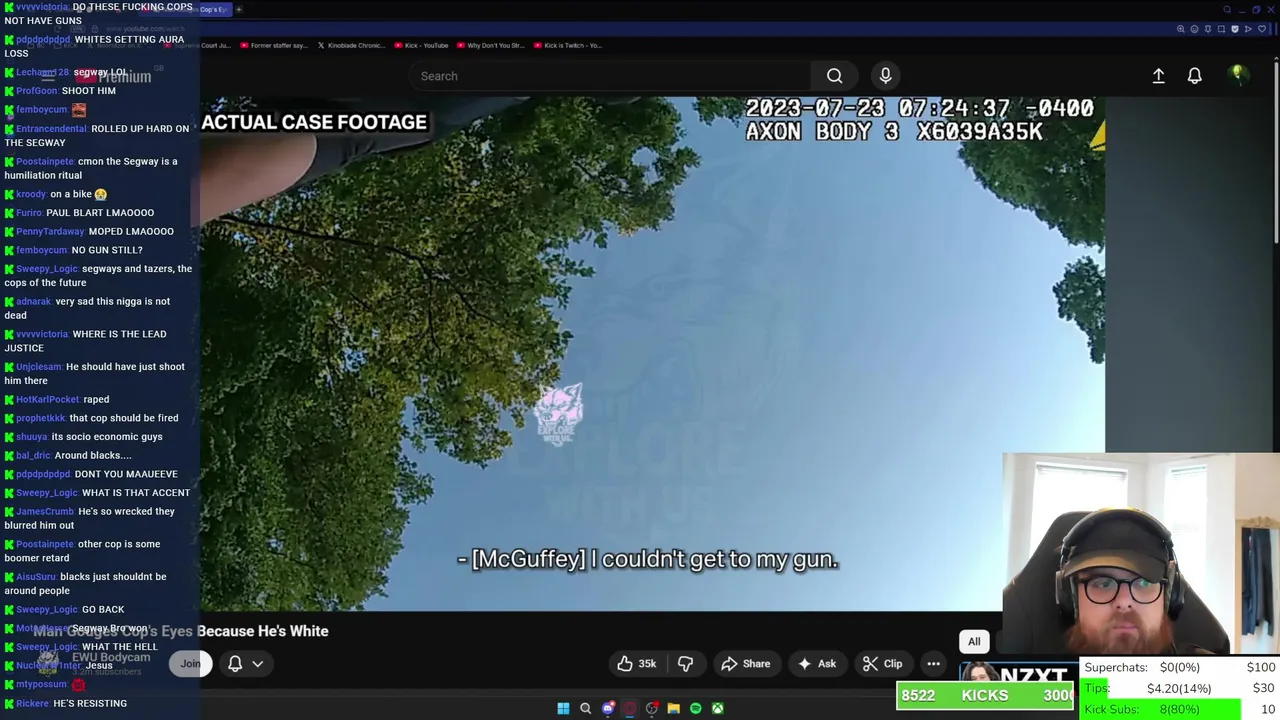
Task: Open 'Kick is Twitch - Yo...' bookmark
Action: (567, 45)
